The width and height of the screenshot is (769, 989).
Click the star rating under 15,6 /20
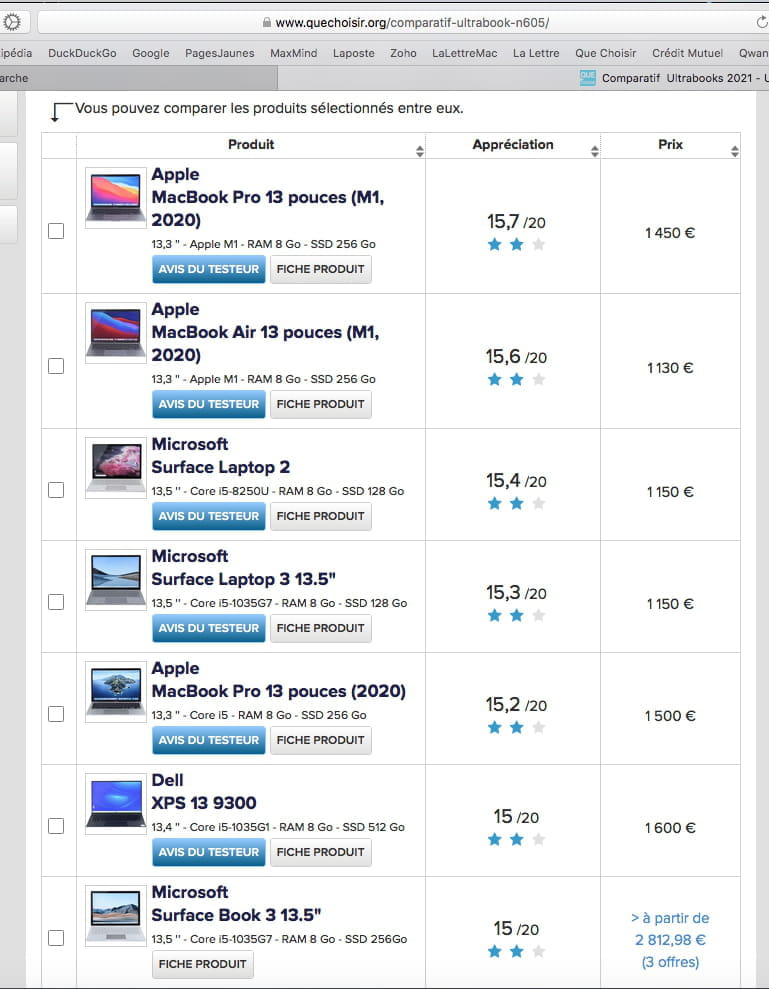click(516, 379)
